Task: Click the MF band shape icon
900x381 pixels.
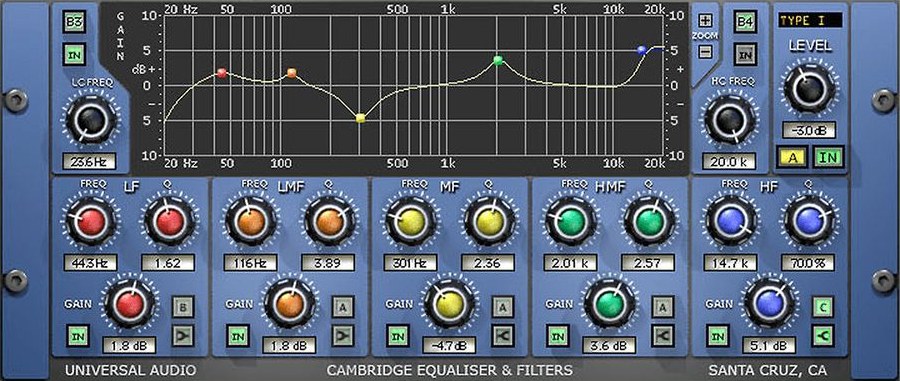Action: coord(503,336)
